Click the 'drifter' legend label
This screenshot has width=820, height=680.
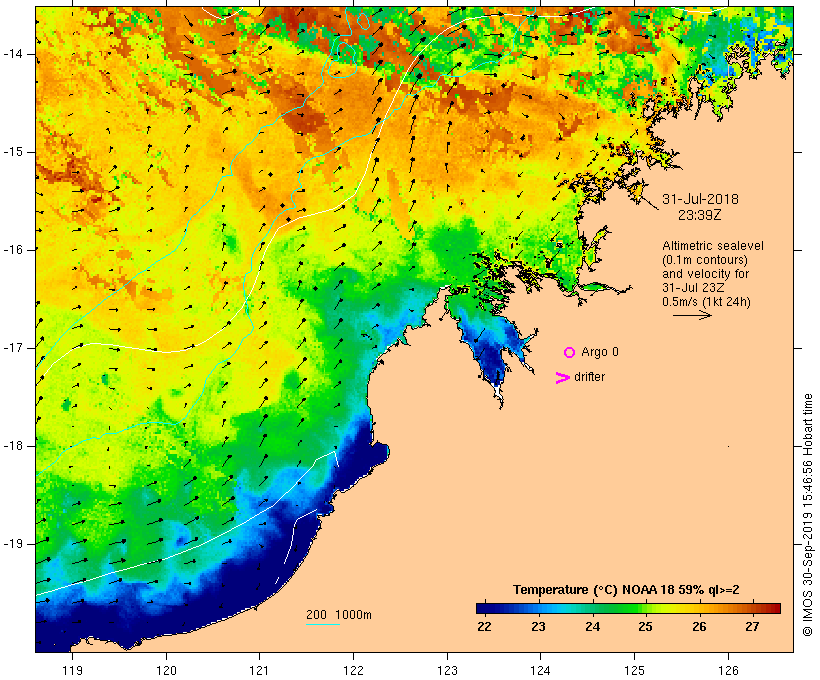coord(589,377)
